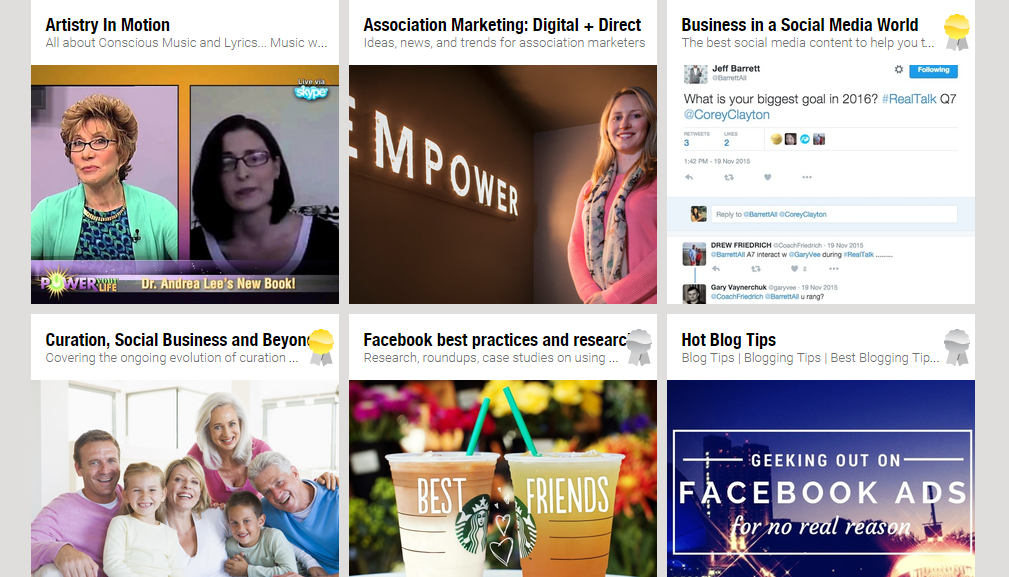This screenshot has height=577, width=1009.
Task: Click the retweet icon under Jeff Barrett's tweet
Action: (x=728, y=177)
